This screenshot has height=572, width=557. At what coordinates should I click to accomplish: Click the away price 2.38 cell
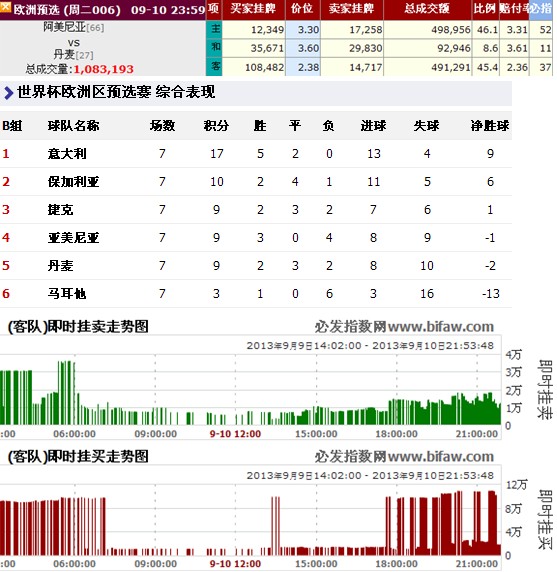[303, 67]
